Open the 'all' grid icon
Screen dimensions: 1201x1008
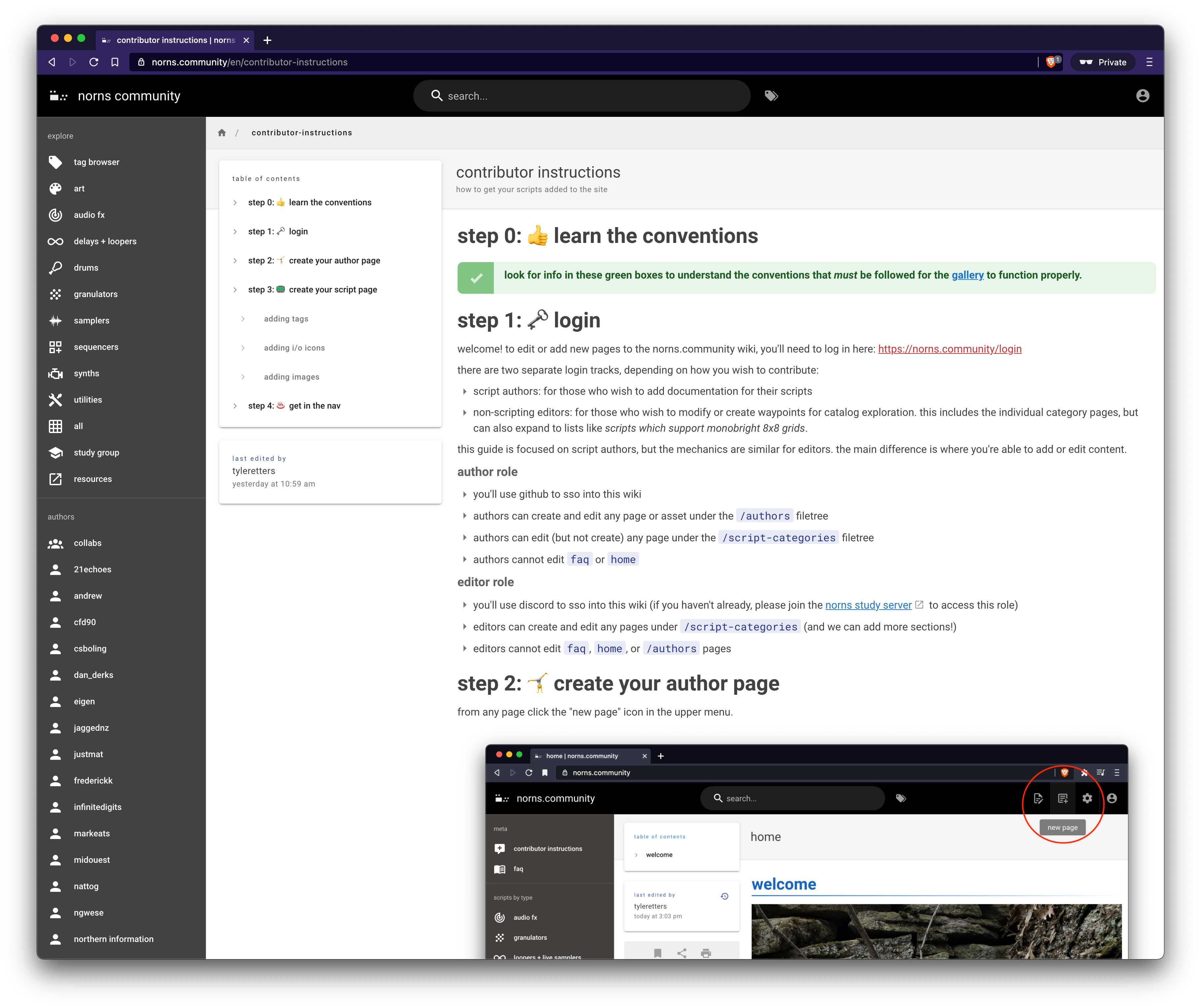pos(55,426)
